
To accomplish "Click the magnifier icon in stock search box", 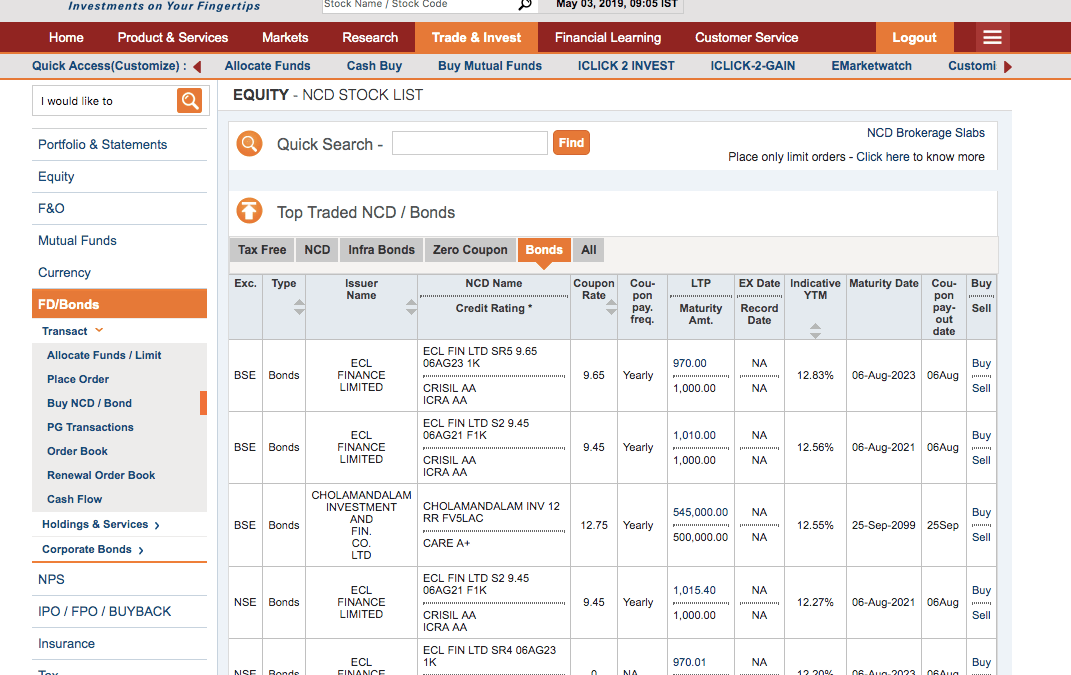I will pos(525,5).
